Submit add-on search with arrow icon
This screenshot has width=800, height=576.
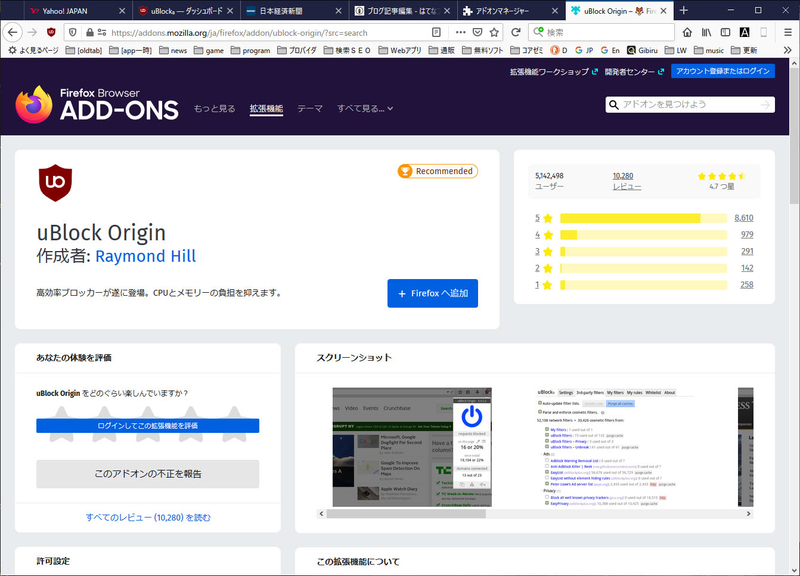point(765,105)
